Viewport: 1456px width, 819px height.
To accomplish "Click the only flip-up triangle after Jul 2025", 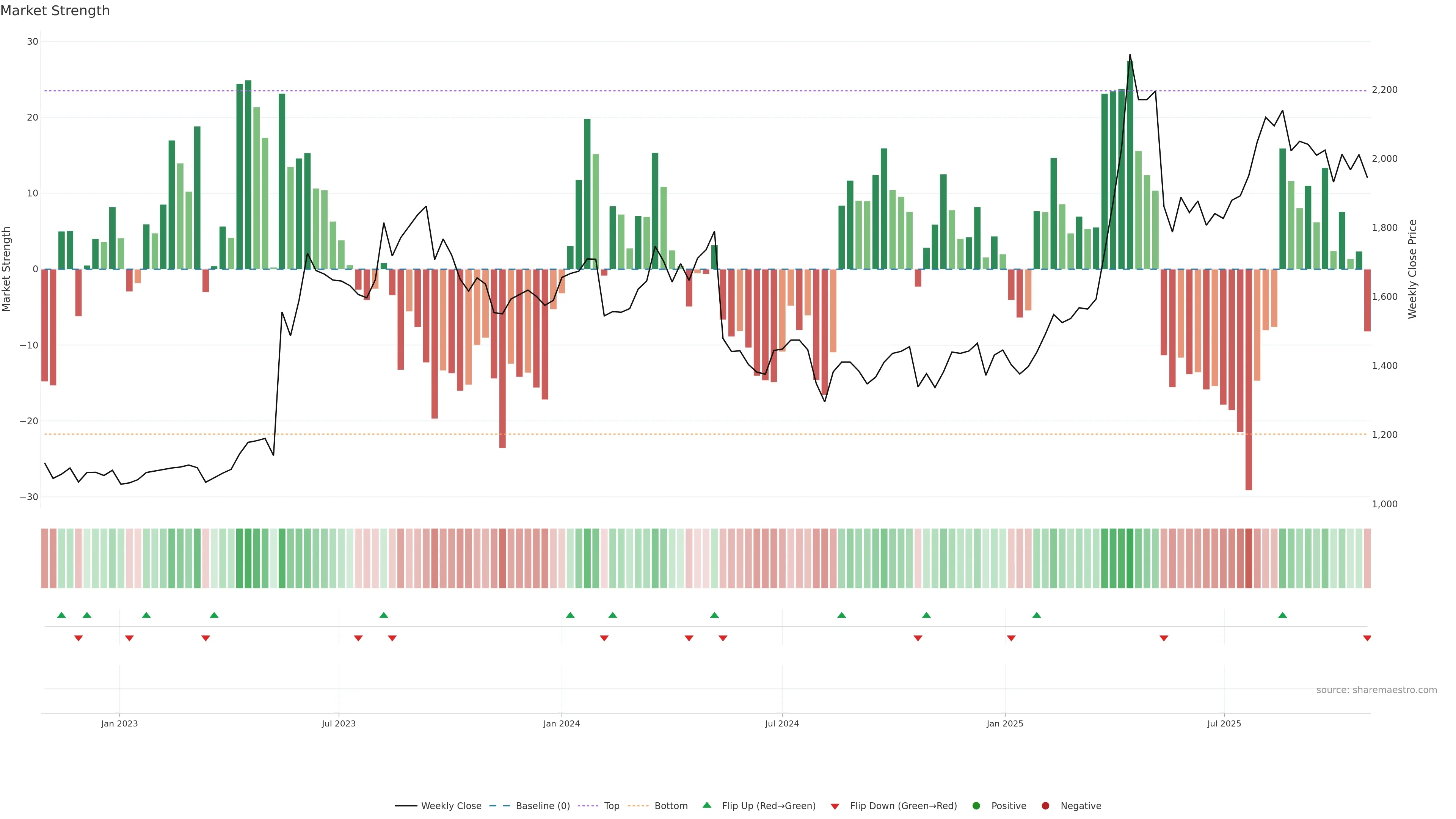I will coord(1282,615).
